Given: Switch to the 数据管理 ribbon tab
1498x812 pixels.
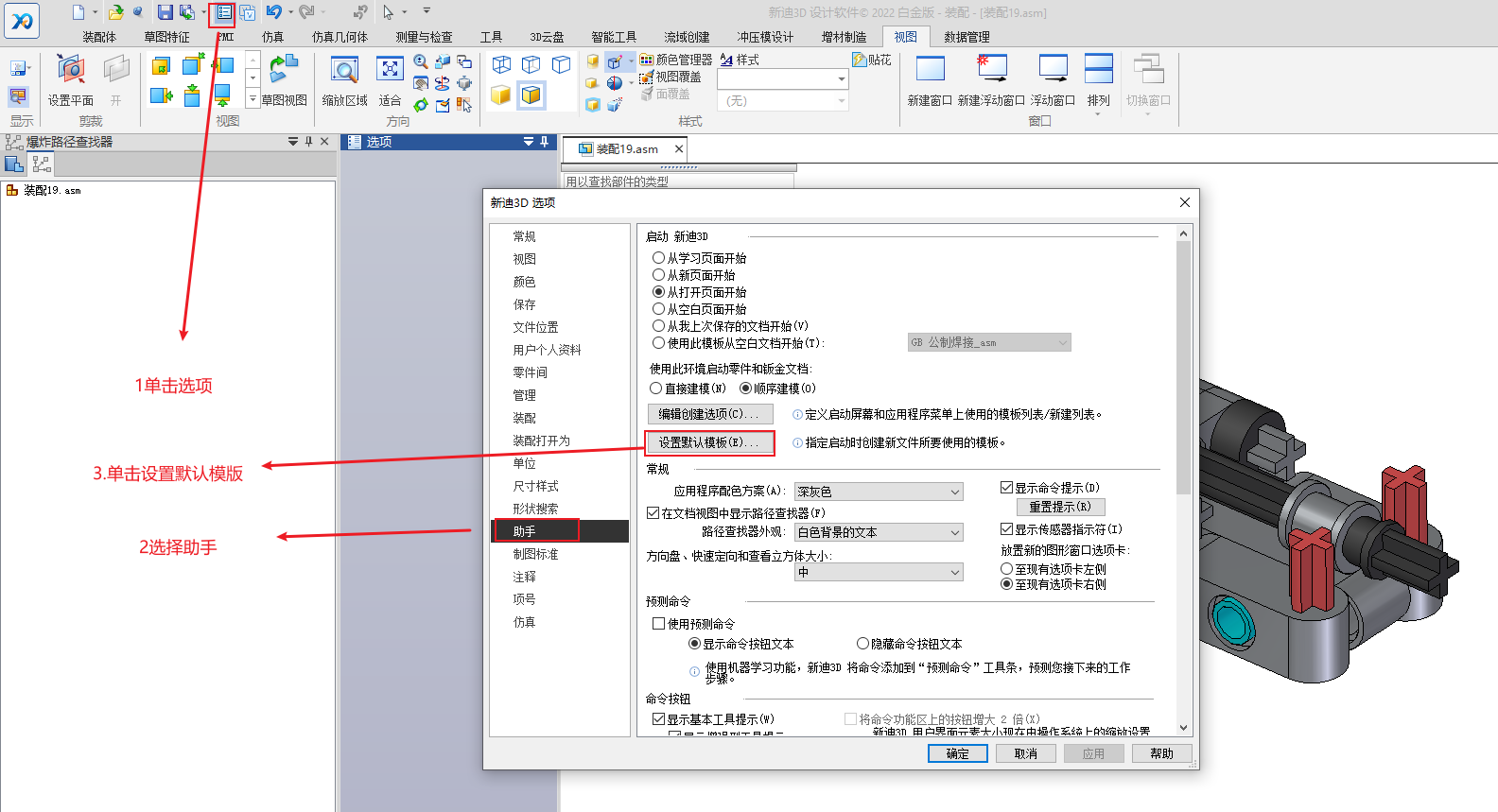Looking at the screenshot, I should pyautogui.click(x=967, y=37).
